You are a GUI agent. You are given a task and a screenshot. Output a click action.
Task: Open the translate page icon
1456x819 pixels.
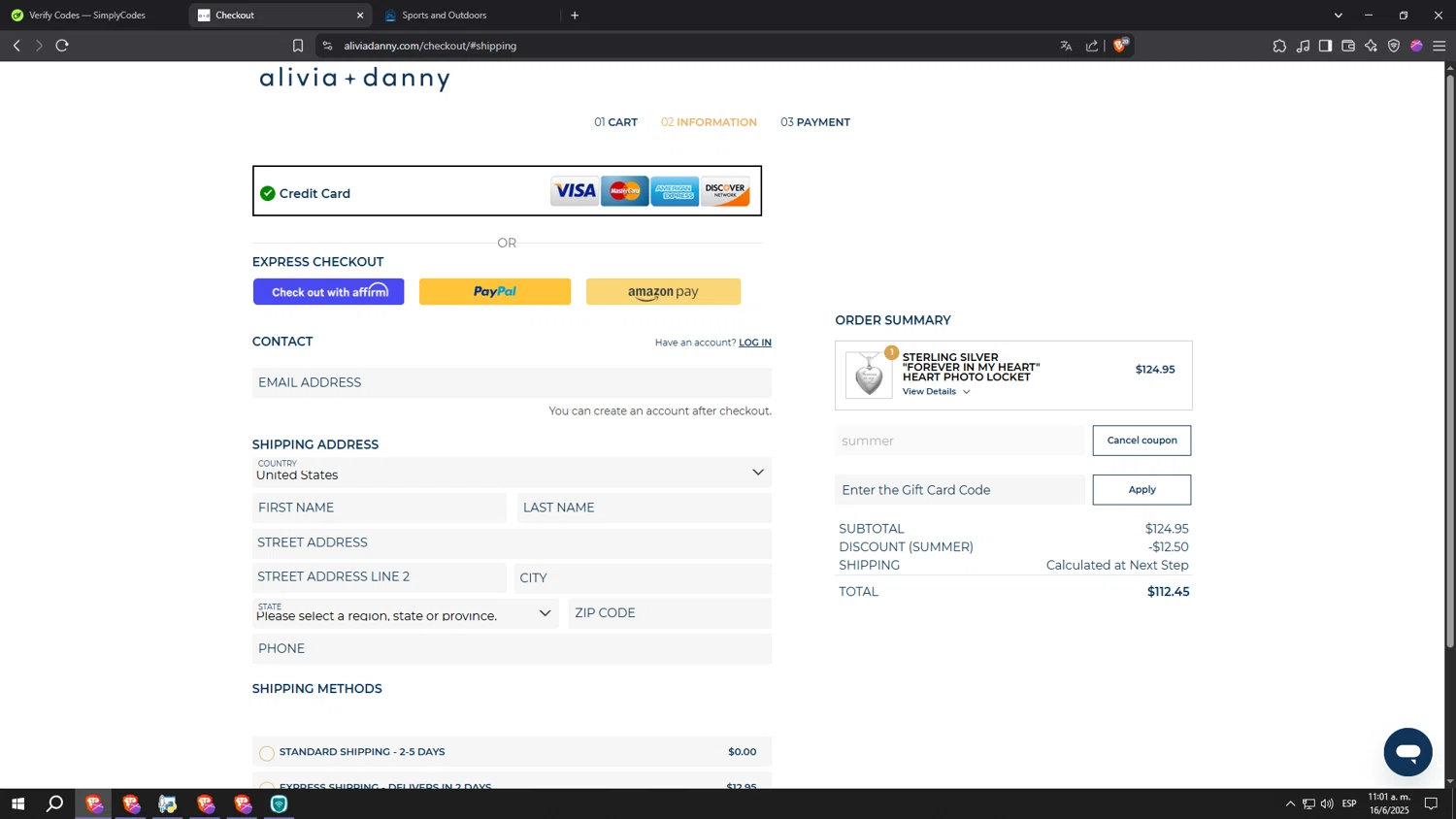[1066, 46]
